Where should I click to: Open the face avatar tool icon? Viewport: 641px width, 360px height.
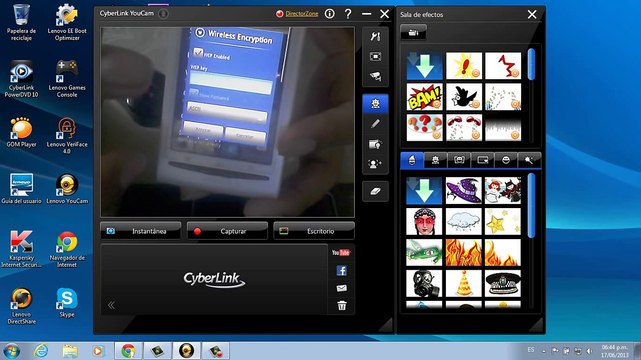tap(375, 164)
